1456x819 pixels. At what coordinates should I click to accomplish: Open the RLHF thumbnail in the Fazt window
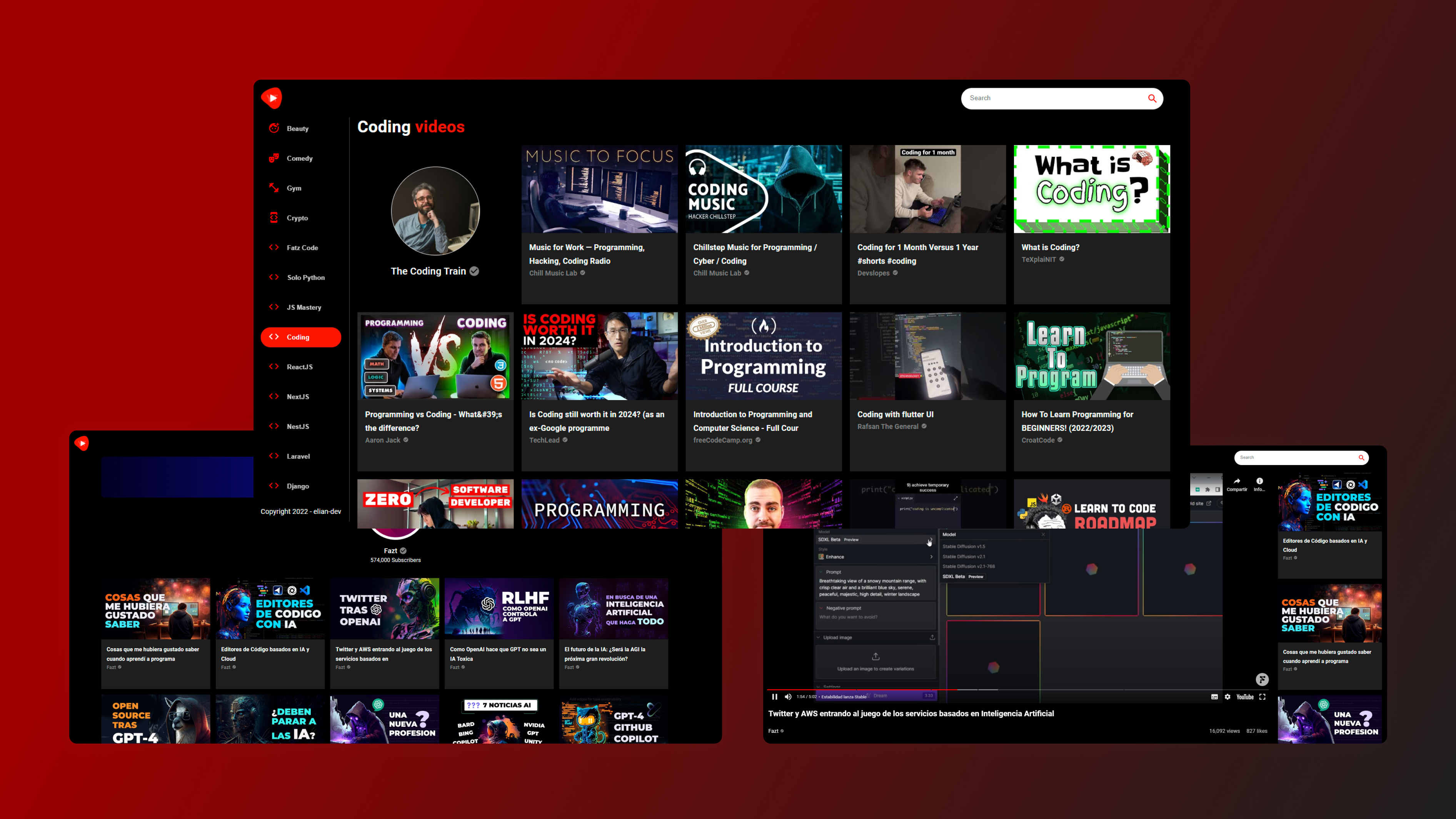click(499, 609)
